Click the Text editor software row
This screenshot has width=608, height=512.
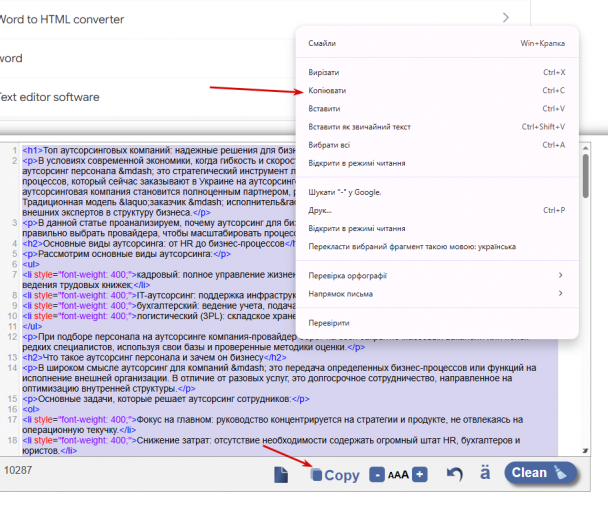pos(147,97)
